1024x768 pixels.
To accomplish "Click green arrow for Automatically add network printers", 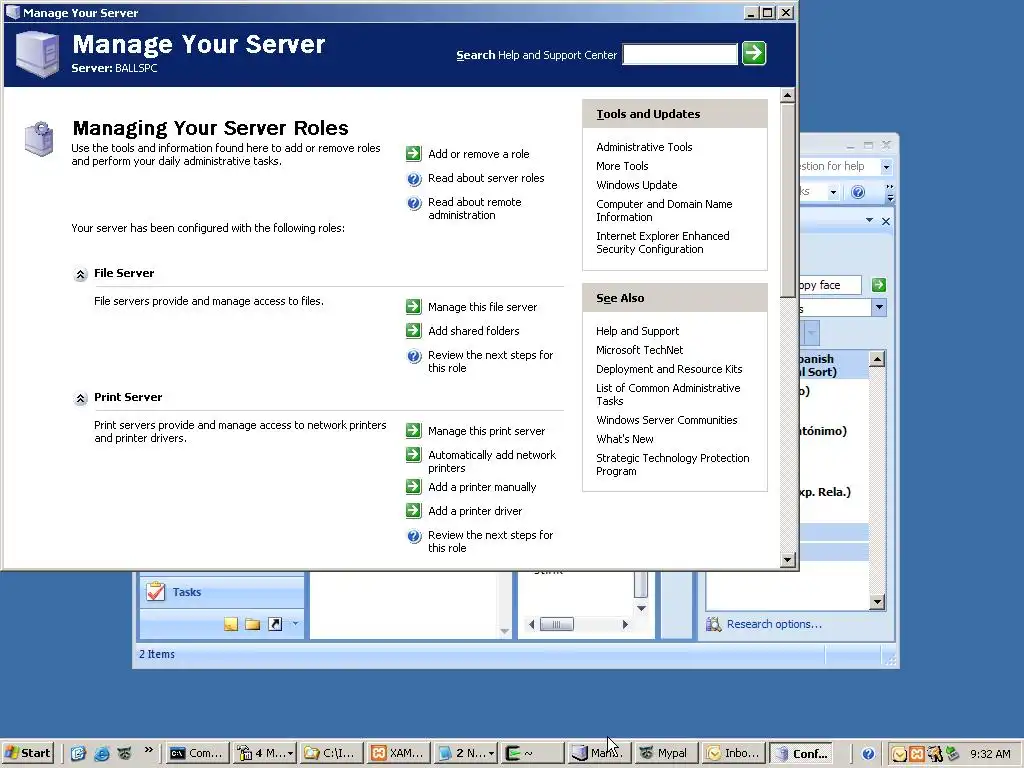I will pyautogui.click(x=413, y=455).
